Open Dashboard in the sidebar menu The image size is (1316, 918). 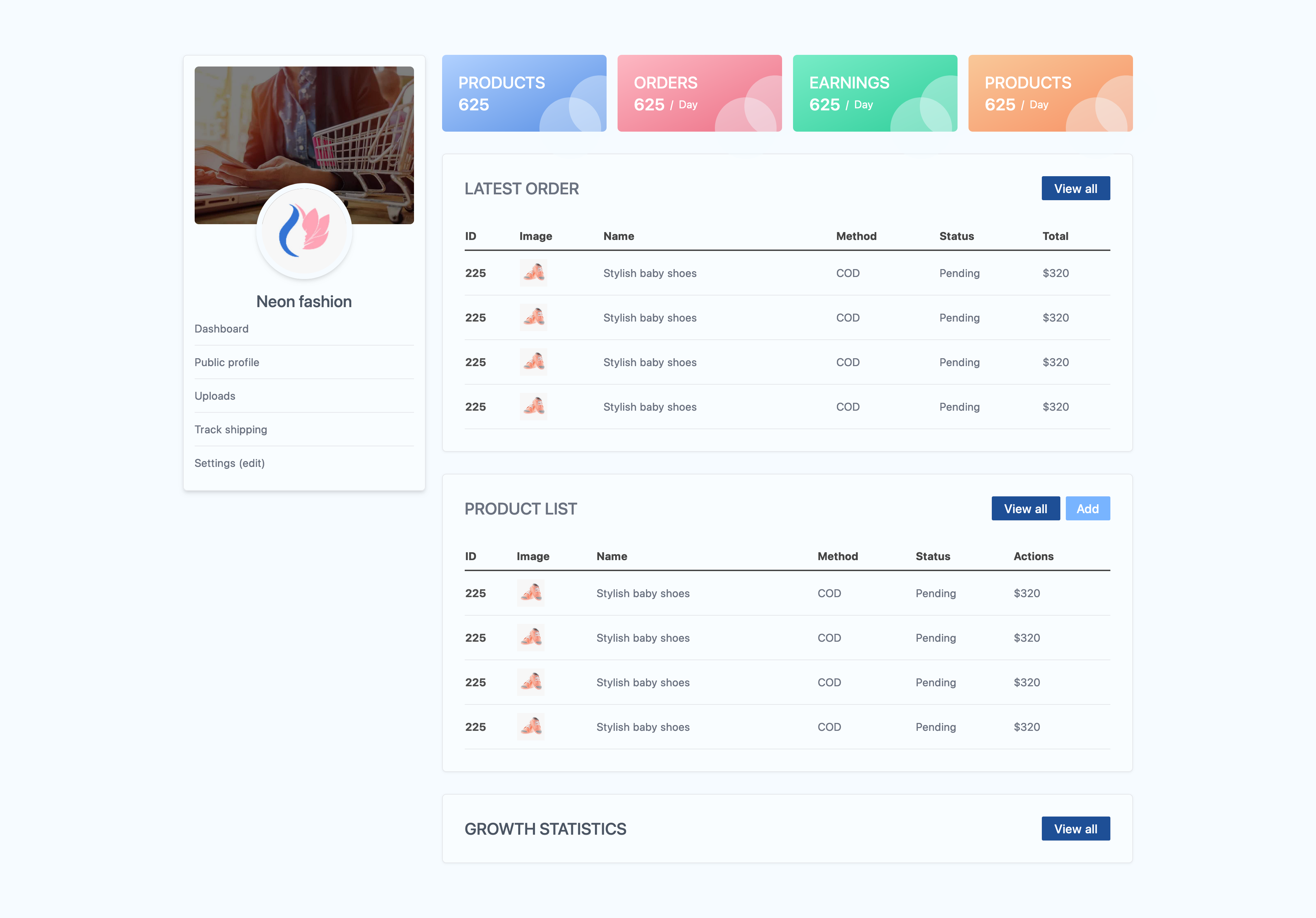(221, 328)
